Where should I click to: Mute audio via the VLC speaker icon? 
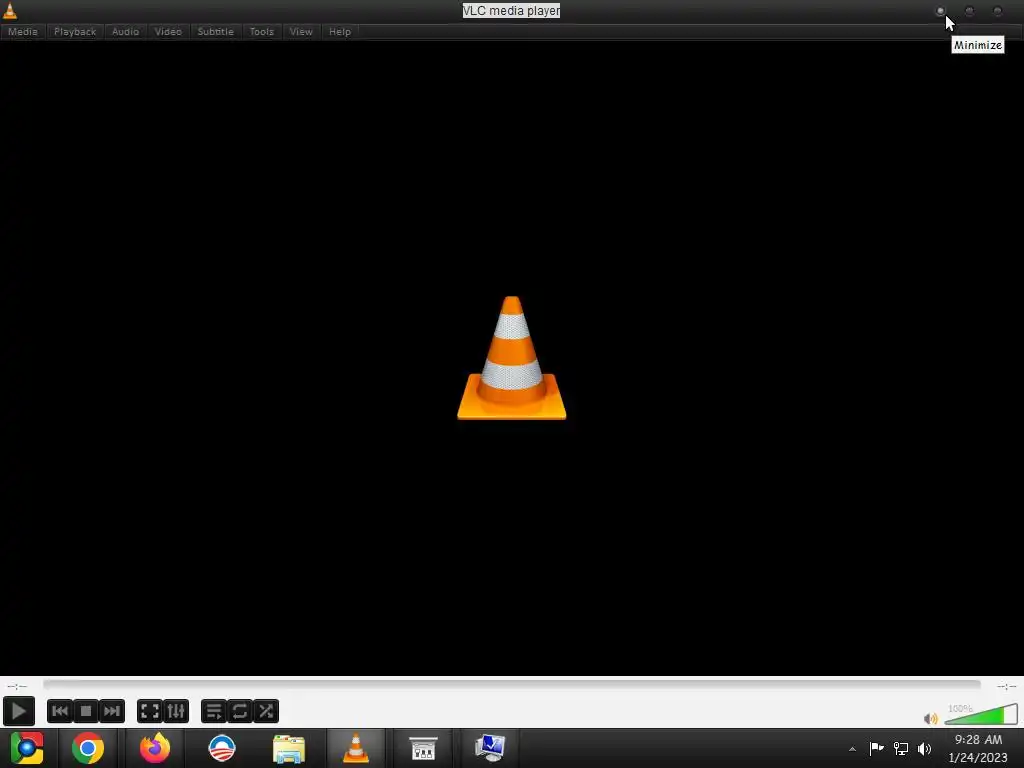(x=931, y=718)
